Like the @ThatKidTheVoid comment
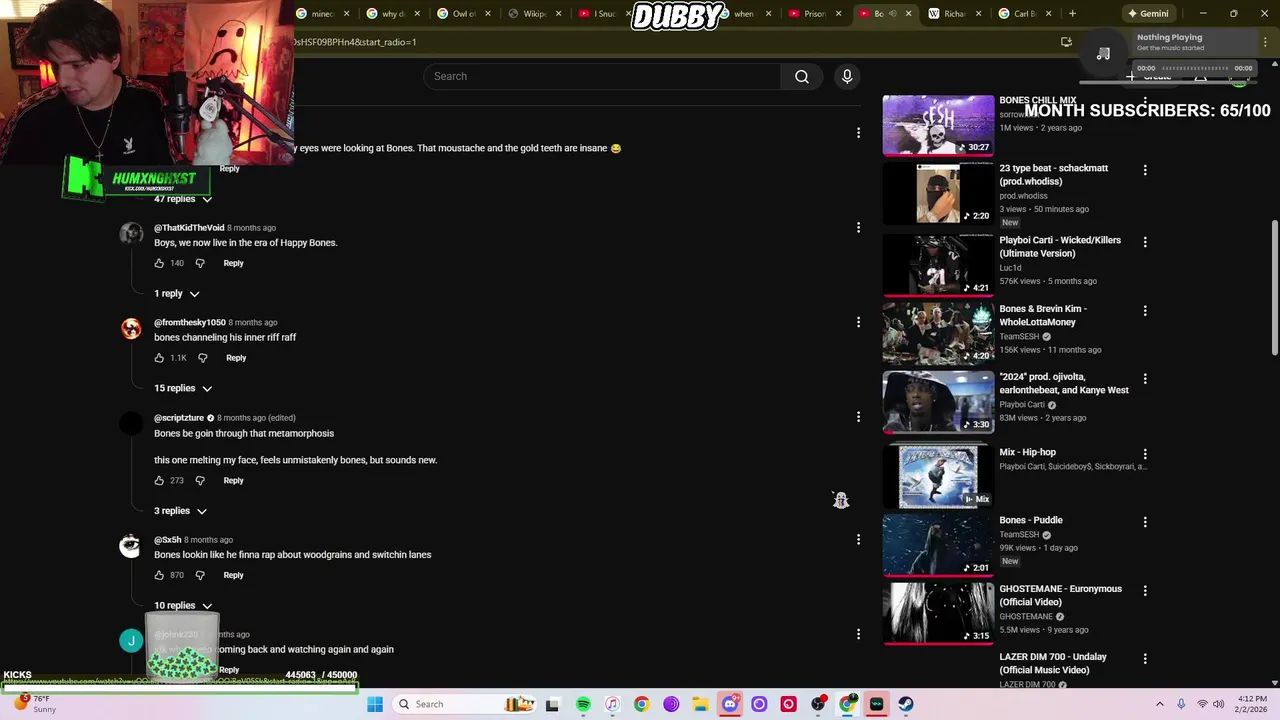The height and width of the screenshot is (720, 1280). tap(159, 263)
